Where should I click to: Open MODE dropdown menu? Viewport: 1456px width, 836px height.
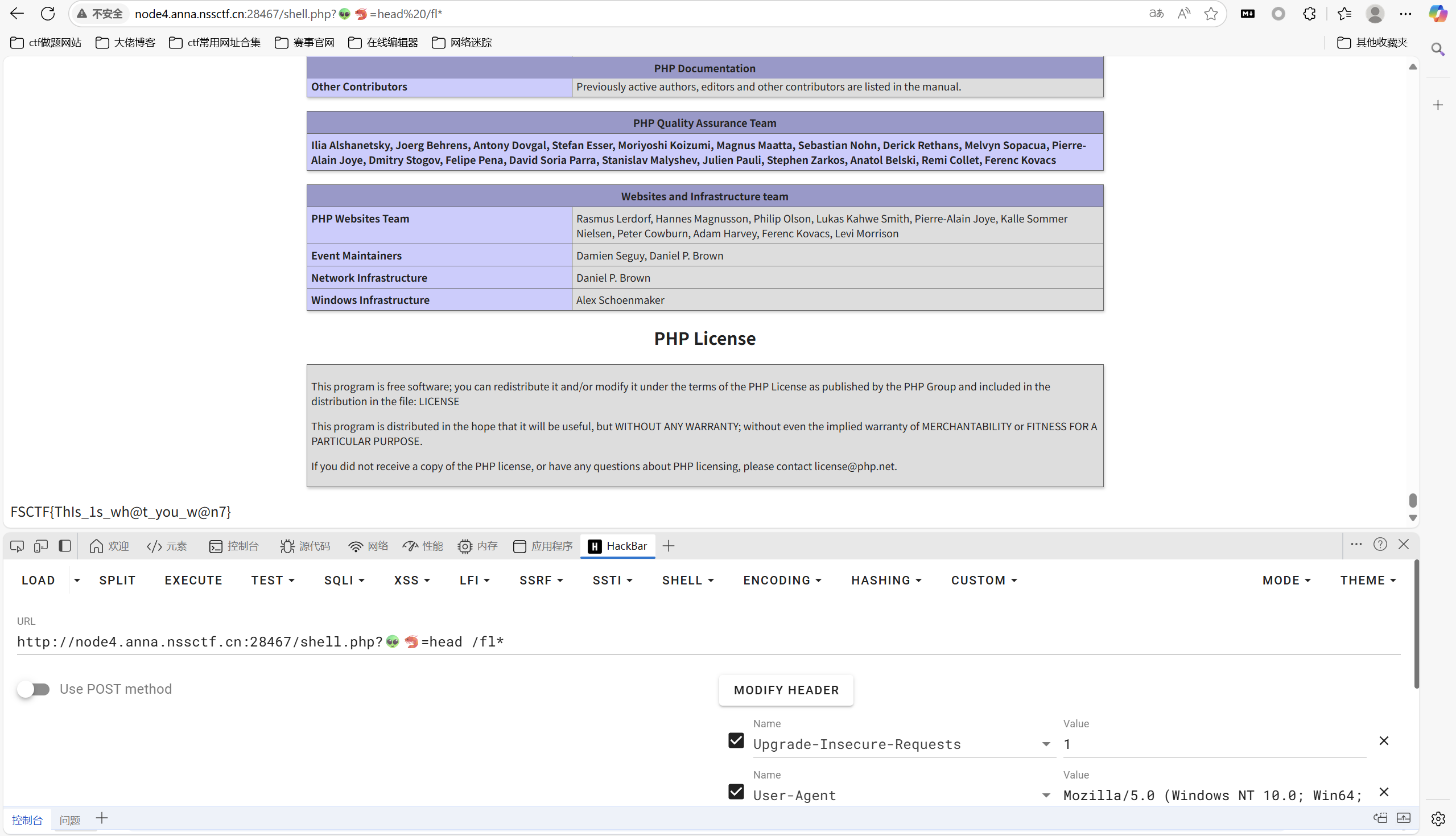point(1286,580)
